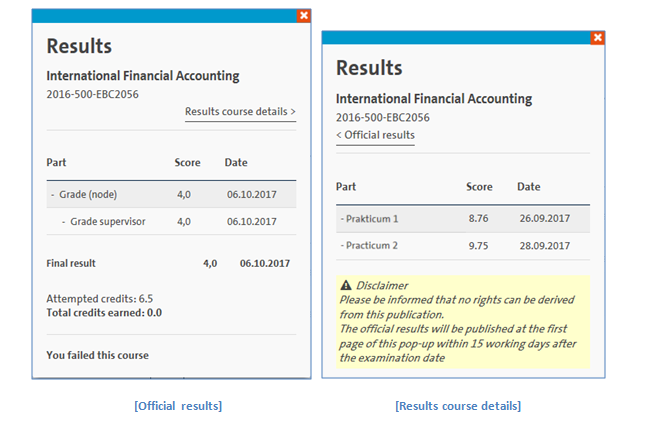The image size is (645, 422).
Task: Click 'Results' heading in right pop-up
Action: [x=369, y=68]
